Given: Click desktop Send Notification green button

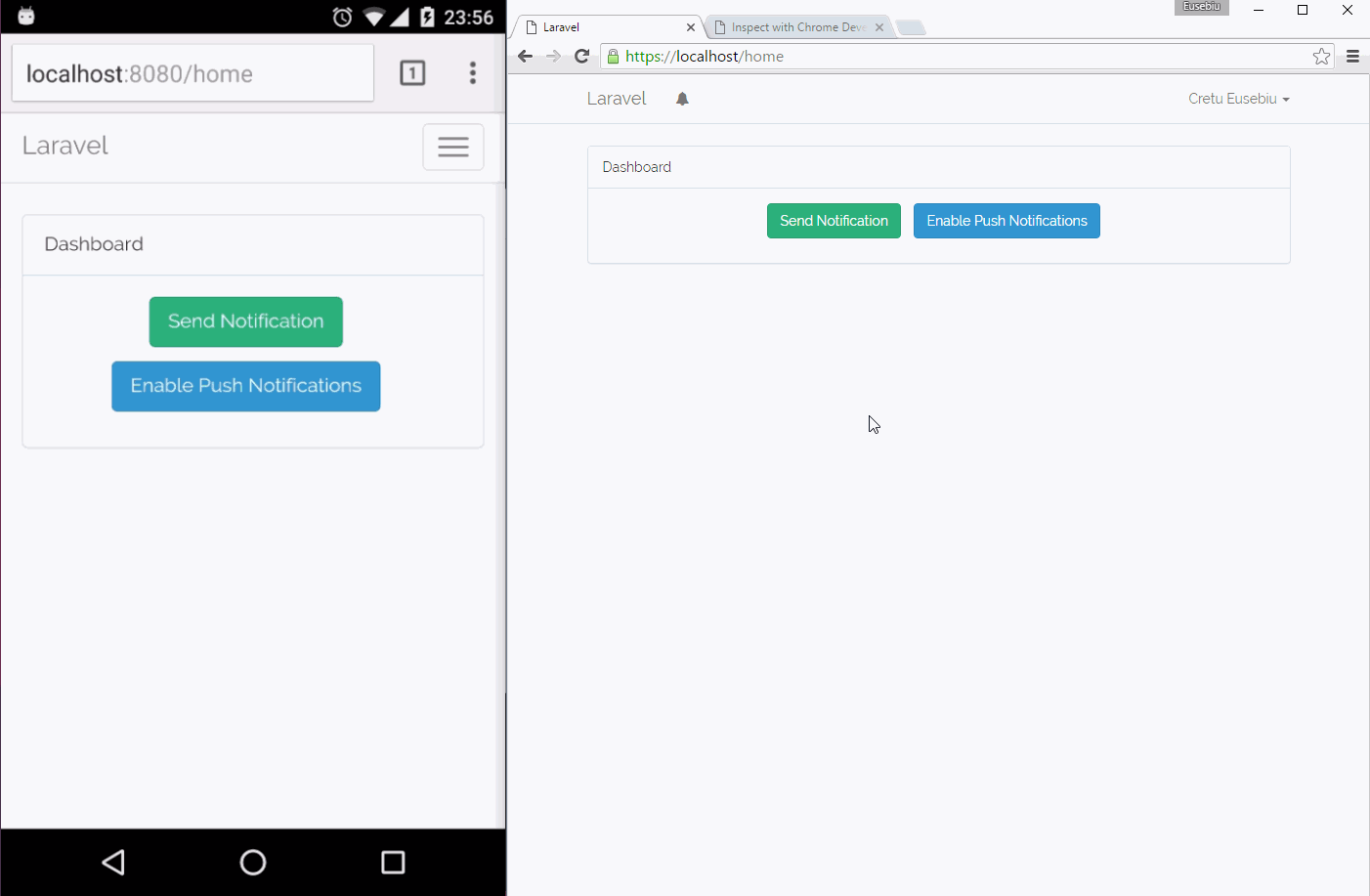Looking at the screenshot, I should 834,221.
